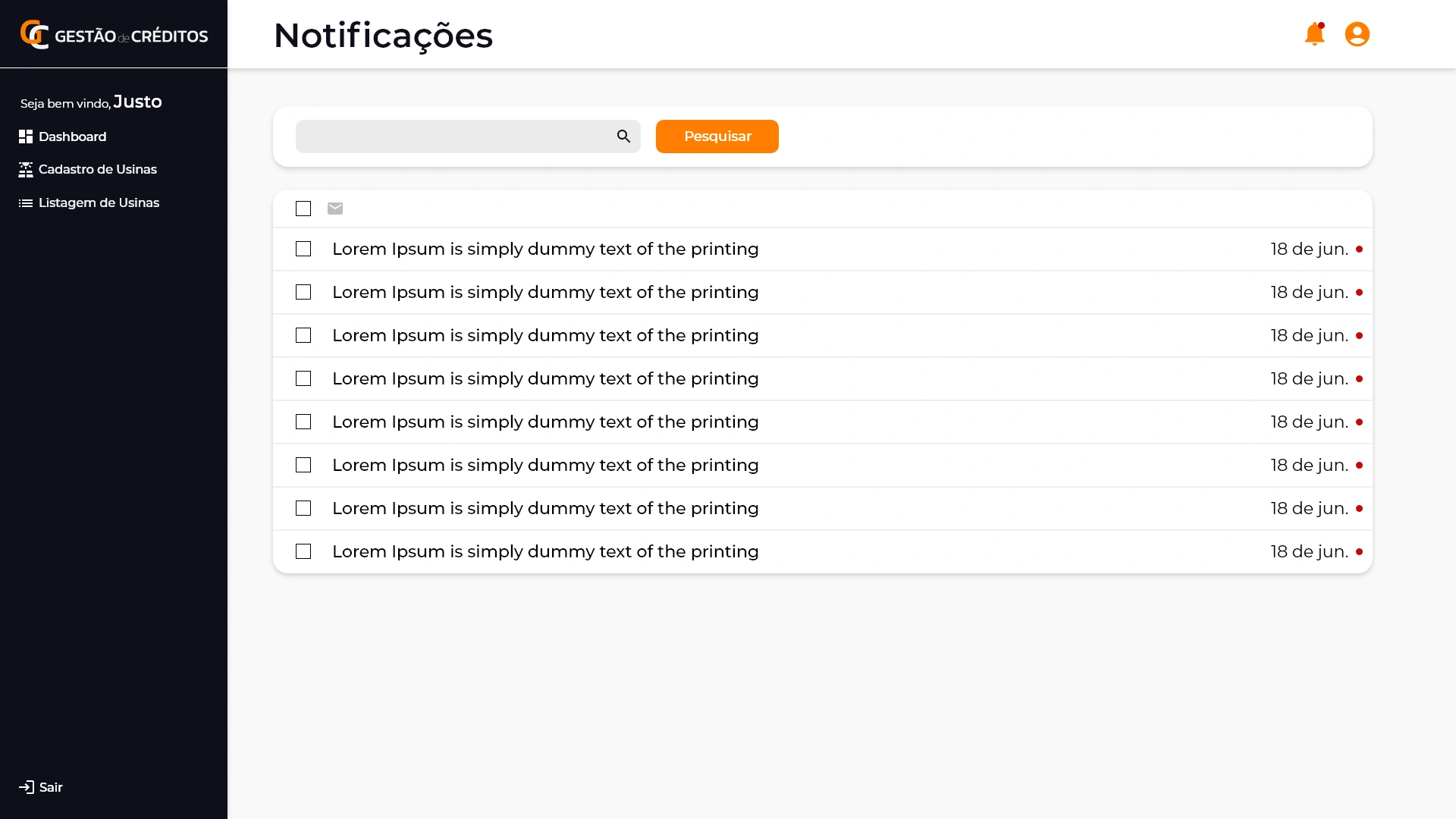Click the Gestão de Créditos logo
1456x819 pixels.
[x=114, y=35]
